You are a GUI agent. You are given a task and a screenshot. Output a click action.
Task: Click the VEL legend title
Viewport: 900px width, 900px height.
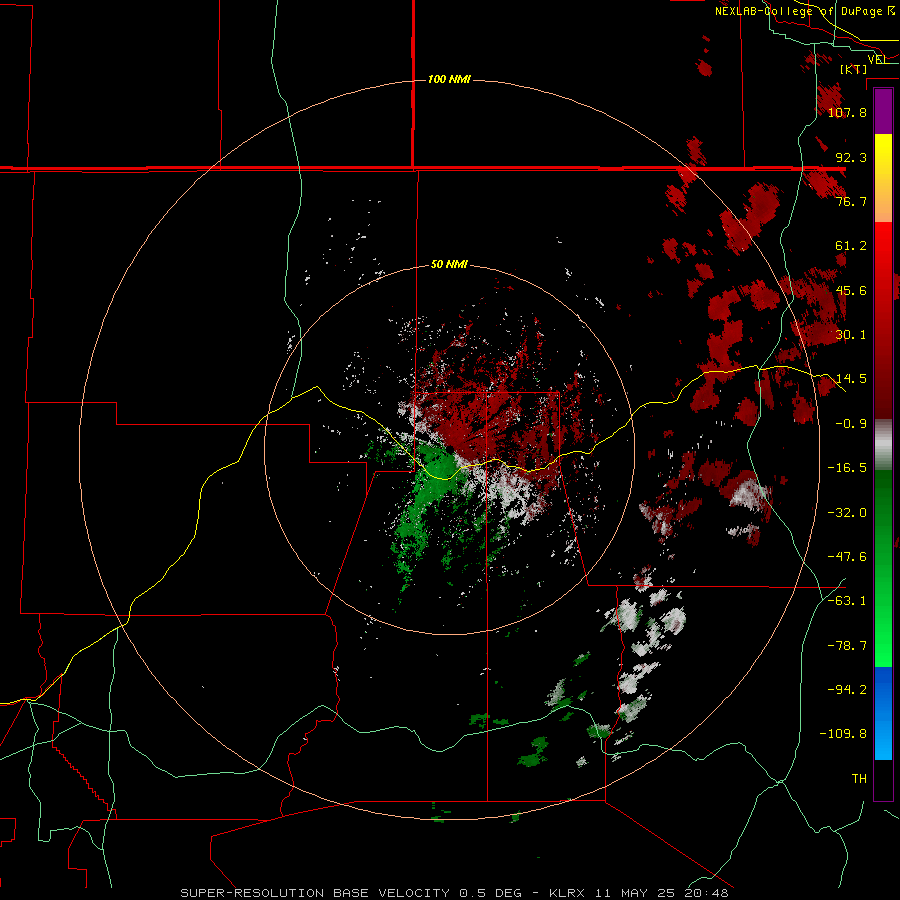tap(877, 59)
